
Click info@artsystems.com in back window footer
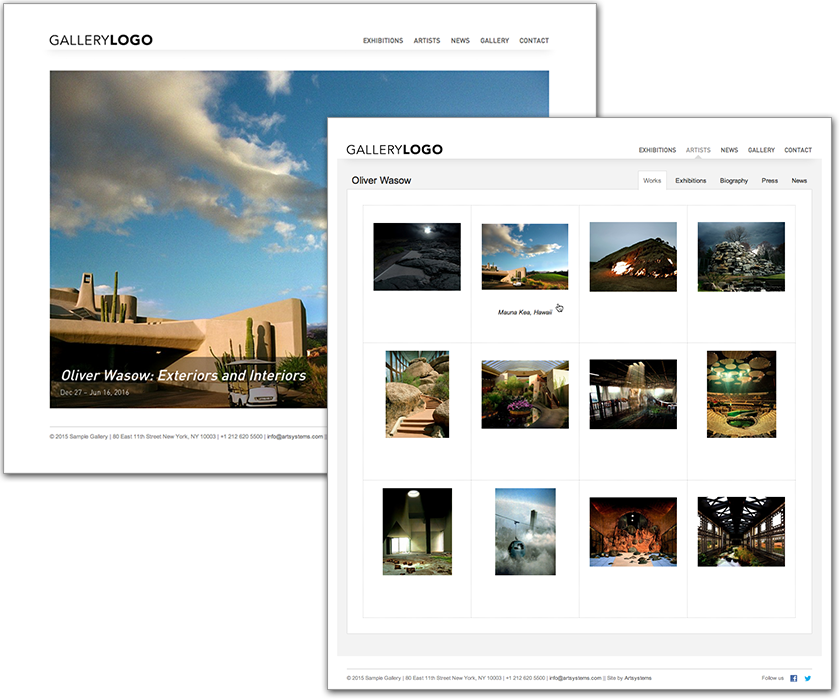pos(295,436)
